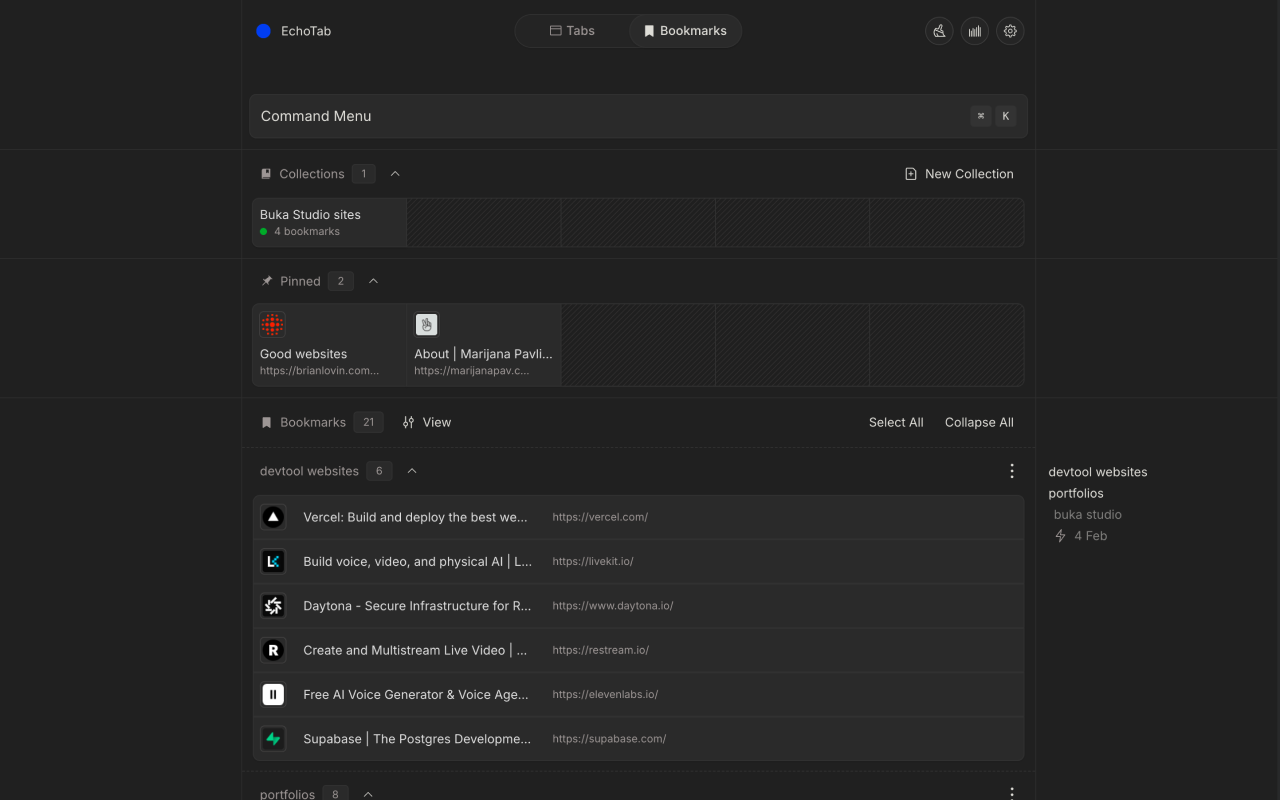Viewport: 1280px width, 800px height.
Task: Open the settings gear icon
Action: (x=1010, y=31)
